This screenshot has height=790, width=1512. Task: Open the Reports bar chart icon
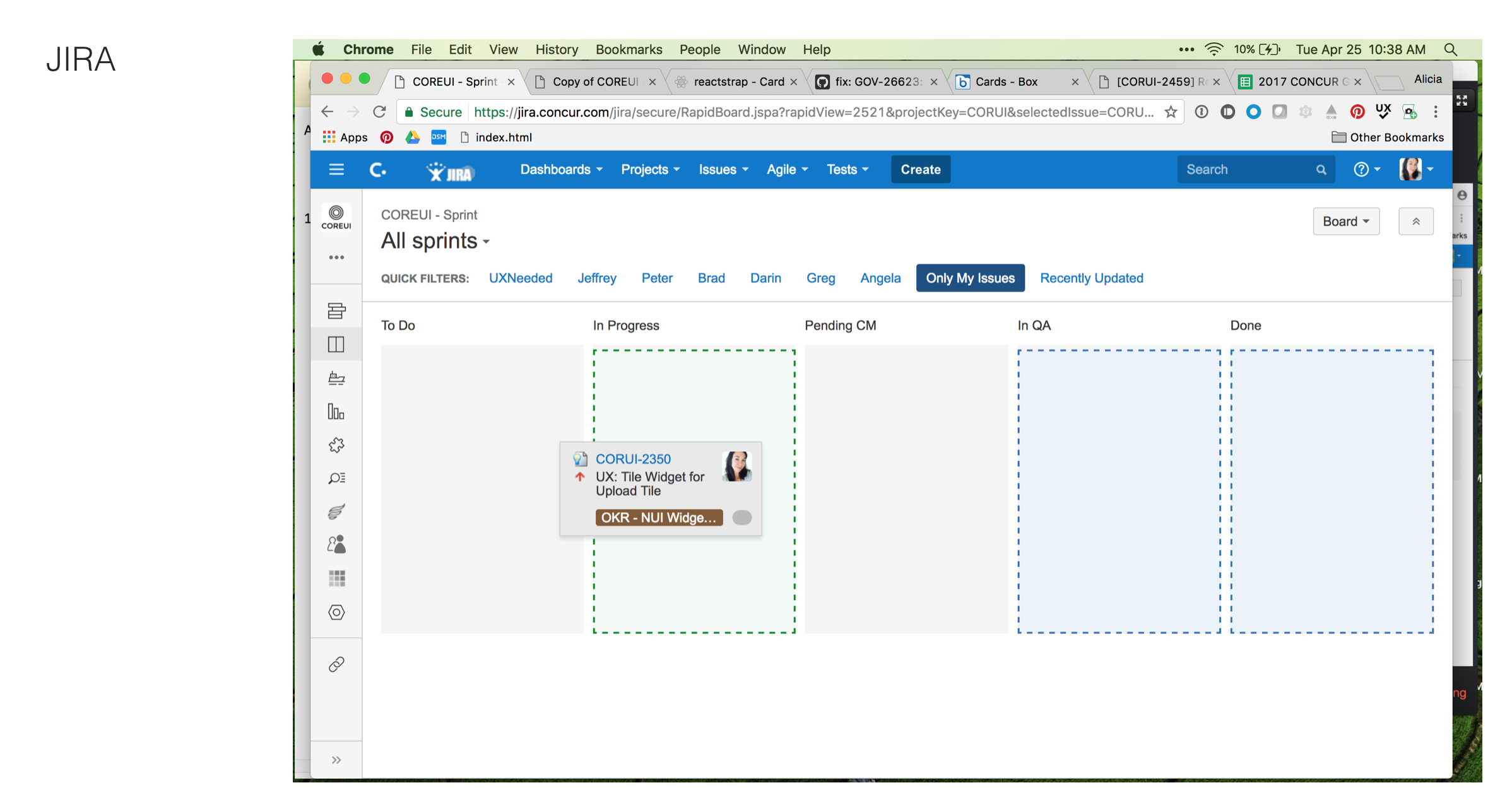point(336,411)
